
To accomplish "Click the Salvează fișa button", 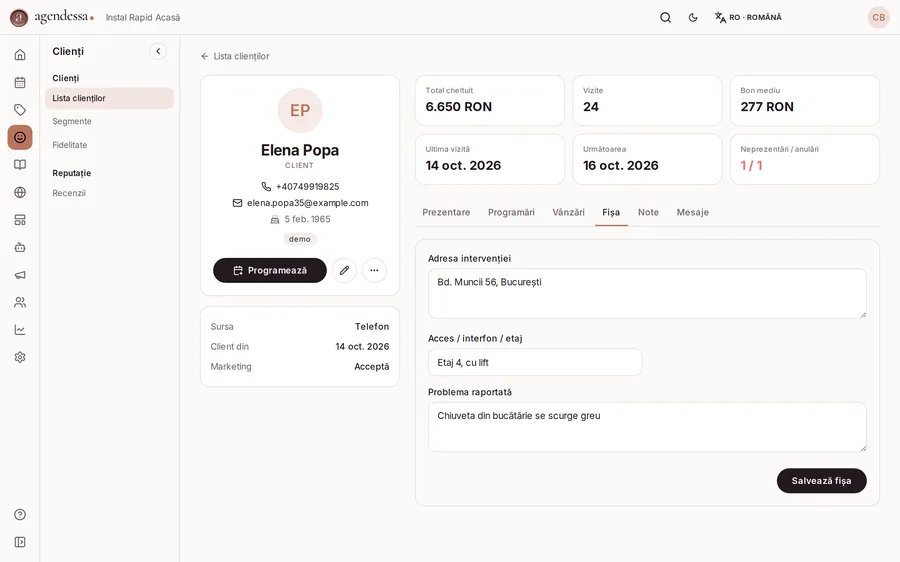I will pyautogui.click(x=821, y=480).
